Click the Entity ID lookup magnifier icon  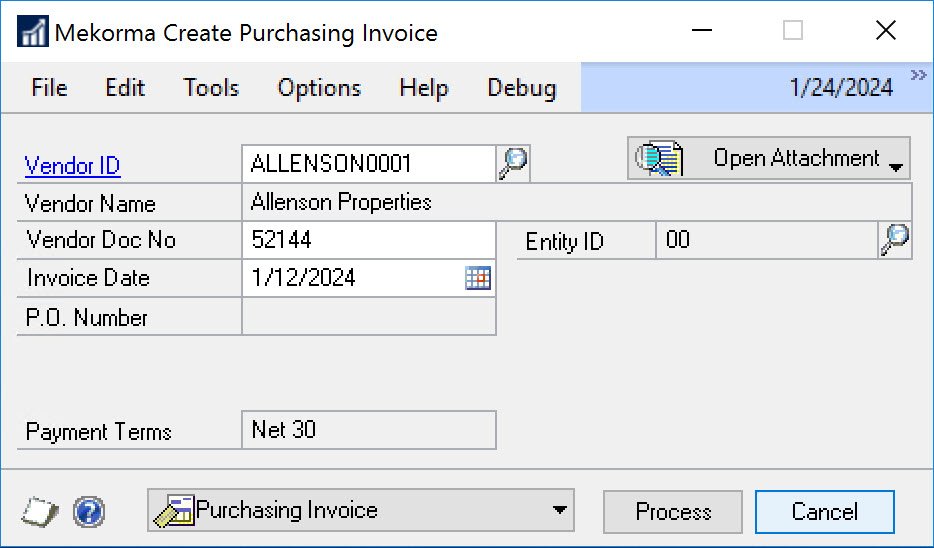pos(896,240)
